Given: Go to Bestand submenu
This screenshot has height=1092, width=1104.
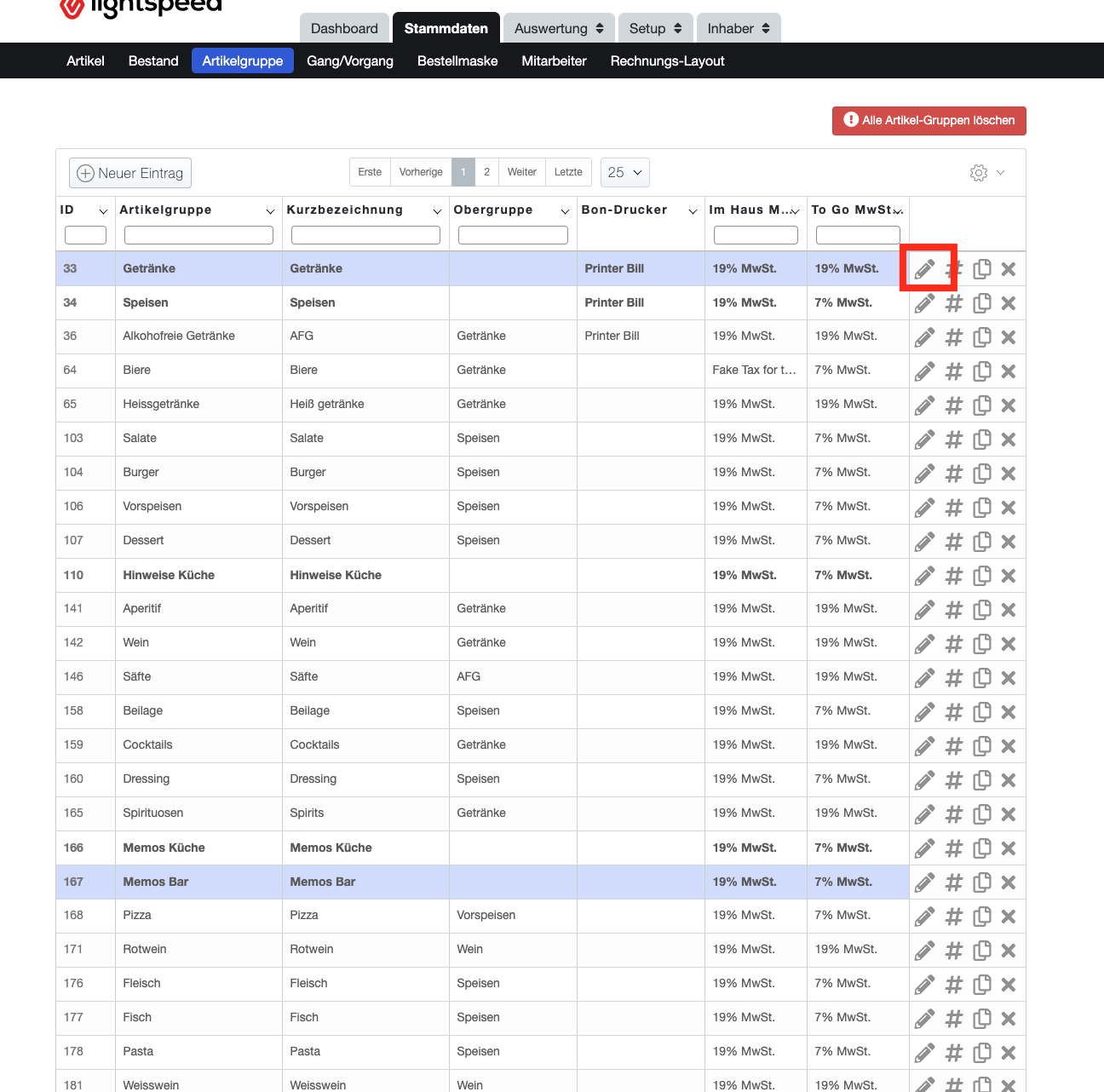Looking at the screenshot, I should pyautogui.click(x=153, y=60).
